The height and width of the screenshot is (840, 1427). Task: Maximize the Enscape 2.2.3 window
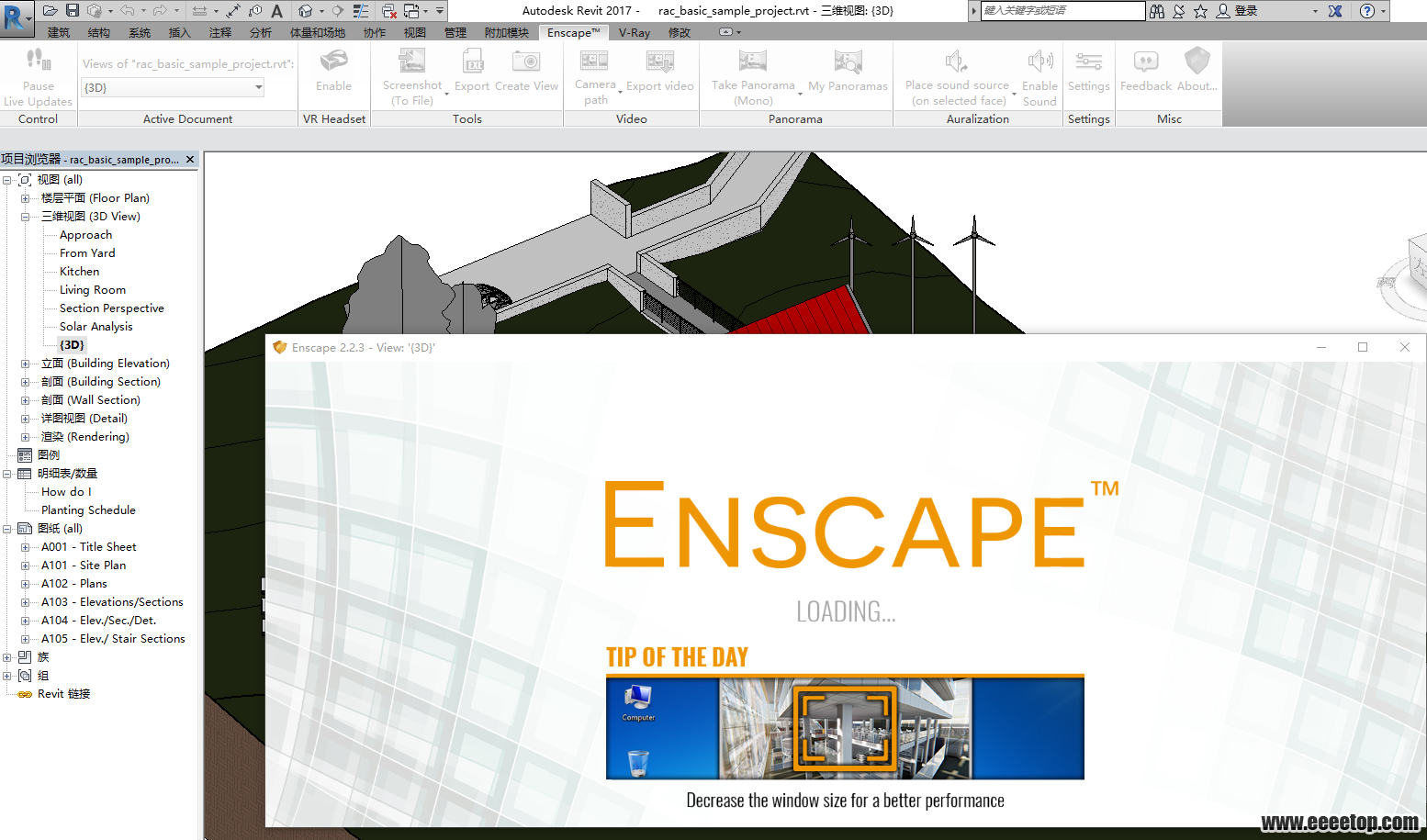click(1363, 347)
